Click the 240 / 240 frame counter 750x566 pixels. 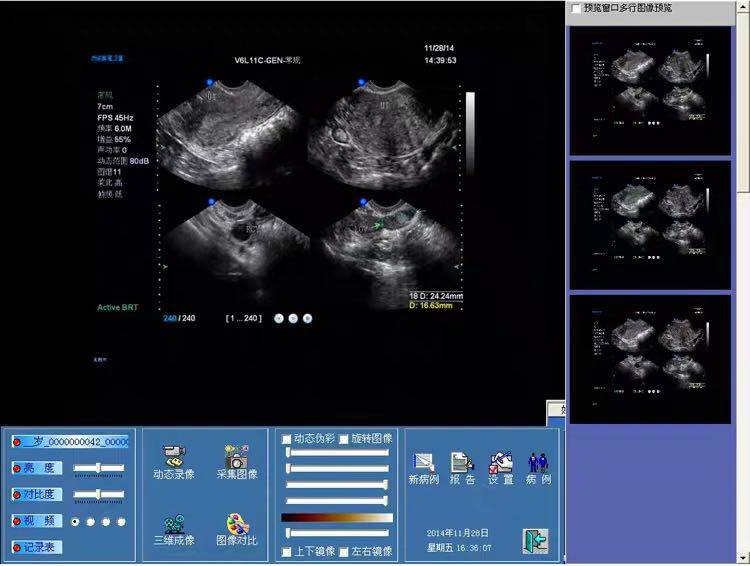point(179,318)
